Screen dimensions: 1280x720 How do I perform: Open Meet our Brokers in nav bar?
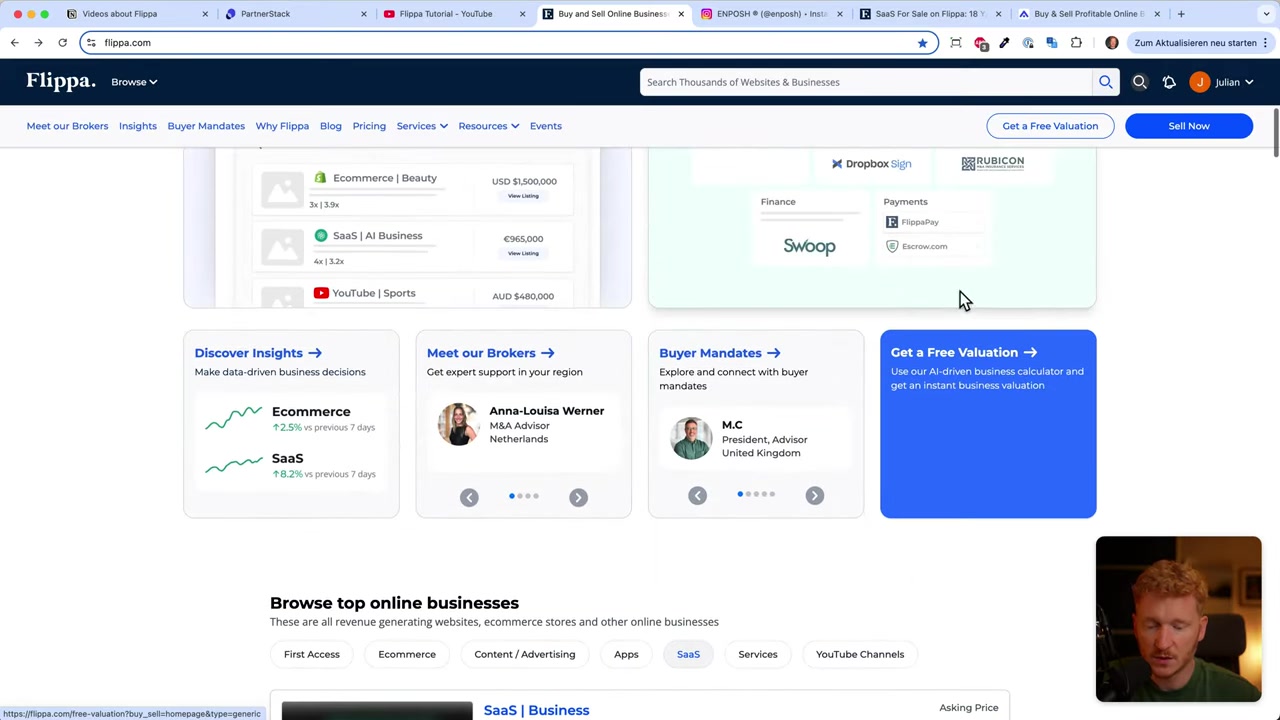pos(67,126)
